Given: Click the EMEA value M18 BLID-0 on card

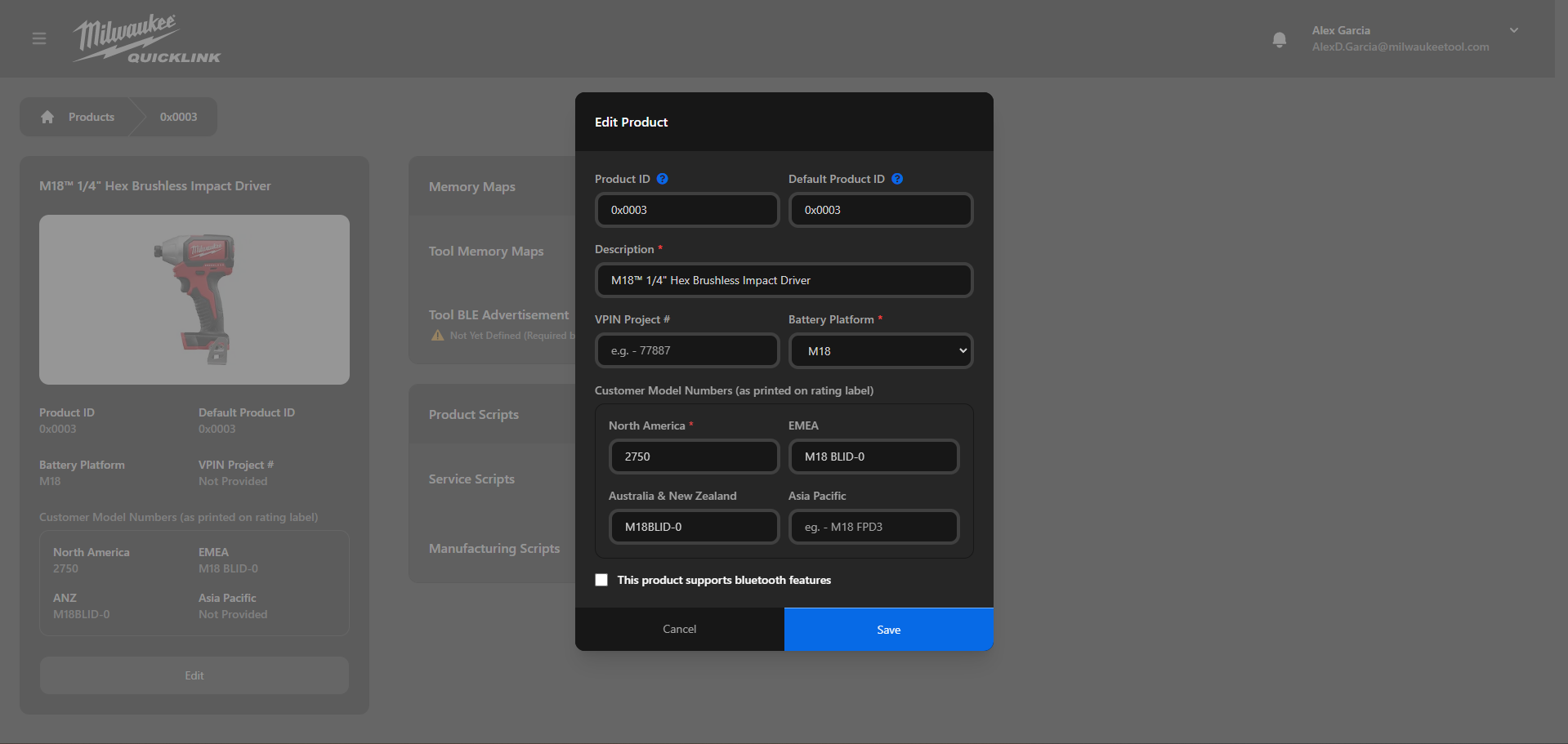Looking at the screenshot, I should [x=228, y=568].
